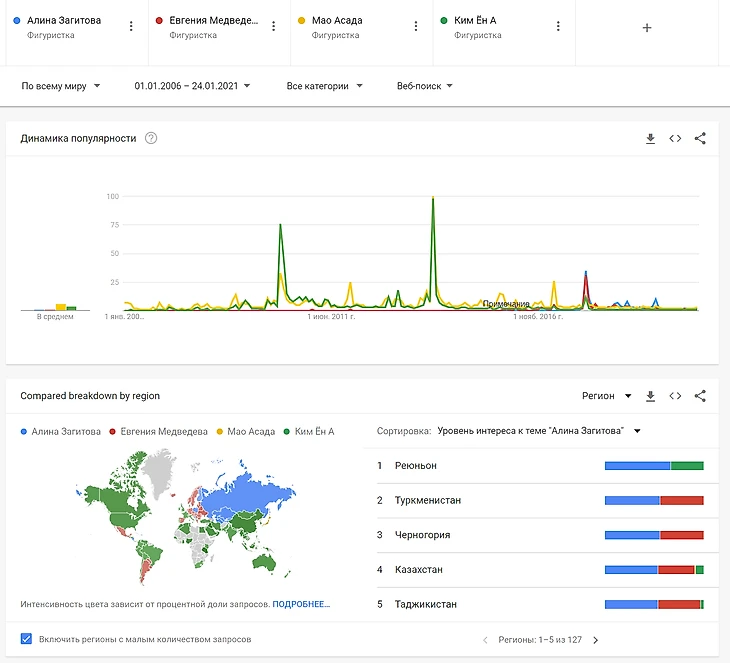Select the Ким Ён А search term tab

(x=488, y=27)
